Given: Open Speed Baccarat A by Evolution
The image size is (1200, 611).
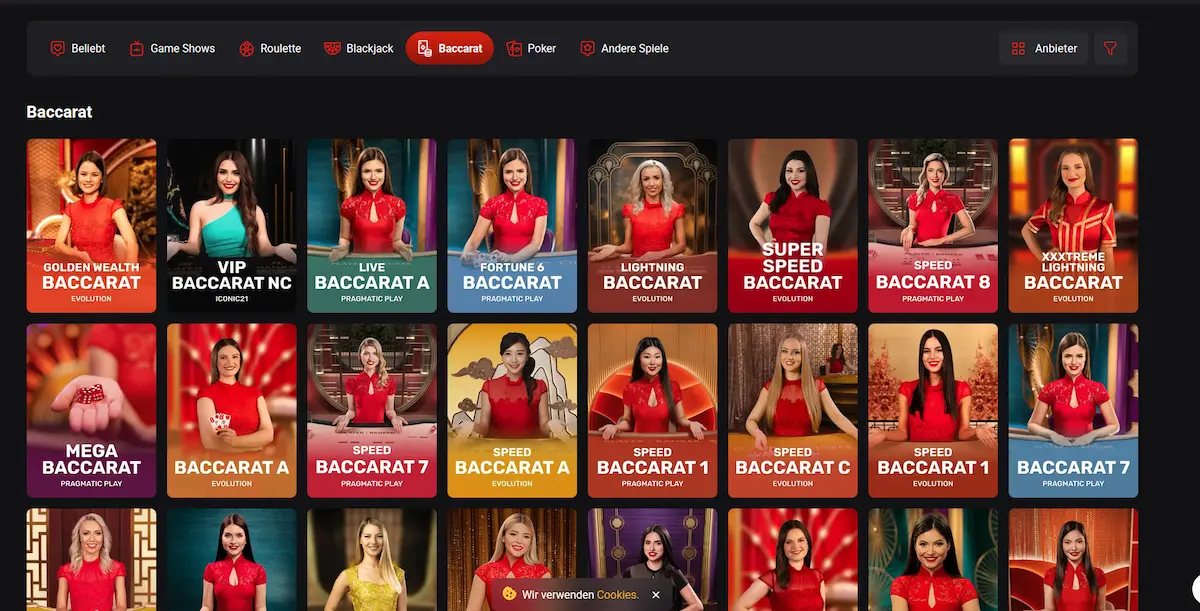Looking at the screenshot, I should tap(512, 410).
